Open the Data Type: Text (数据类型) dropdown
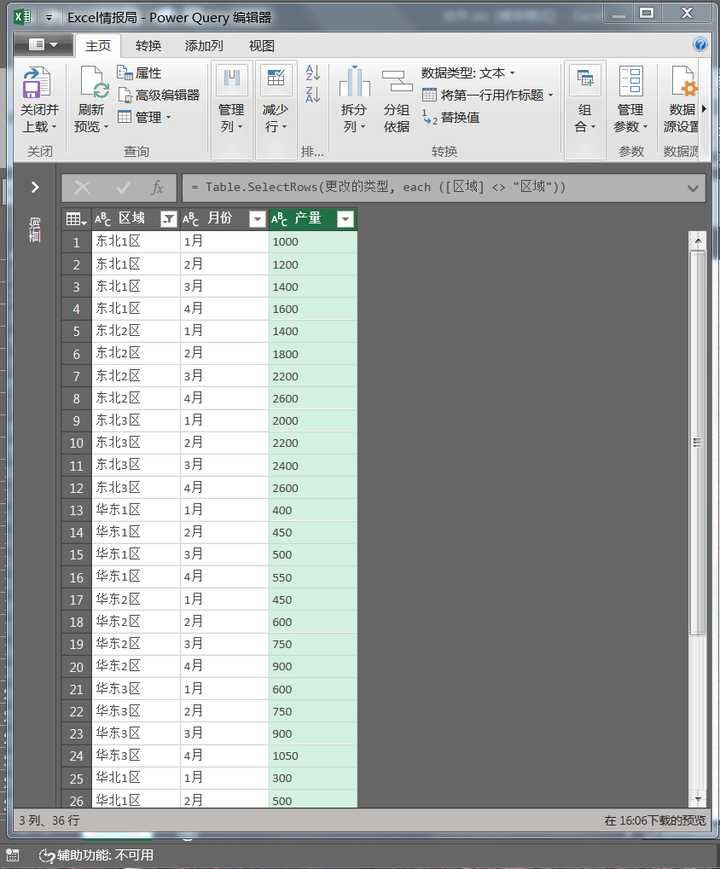This screenshot has height=869, width=720. pyautogui.click(x=468, y=73)
